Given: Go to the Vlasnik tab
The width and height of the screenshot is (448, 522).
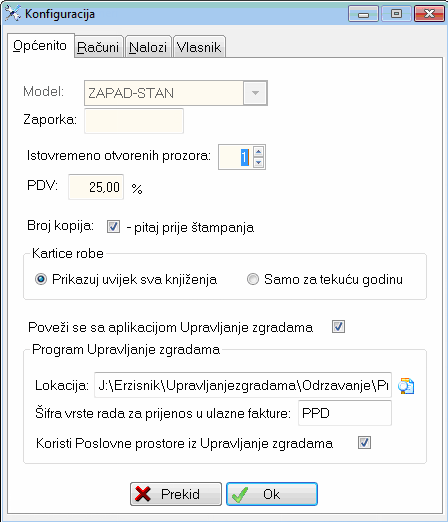Looking at the screenshot, I should click(x=199, y=47).
